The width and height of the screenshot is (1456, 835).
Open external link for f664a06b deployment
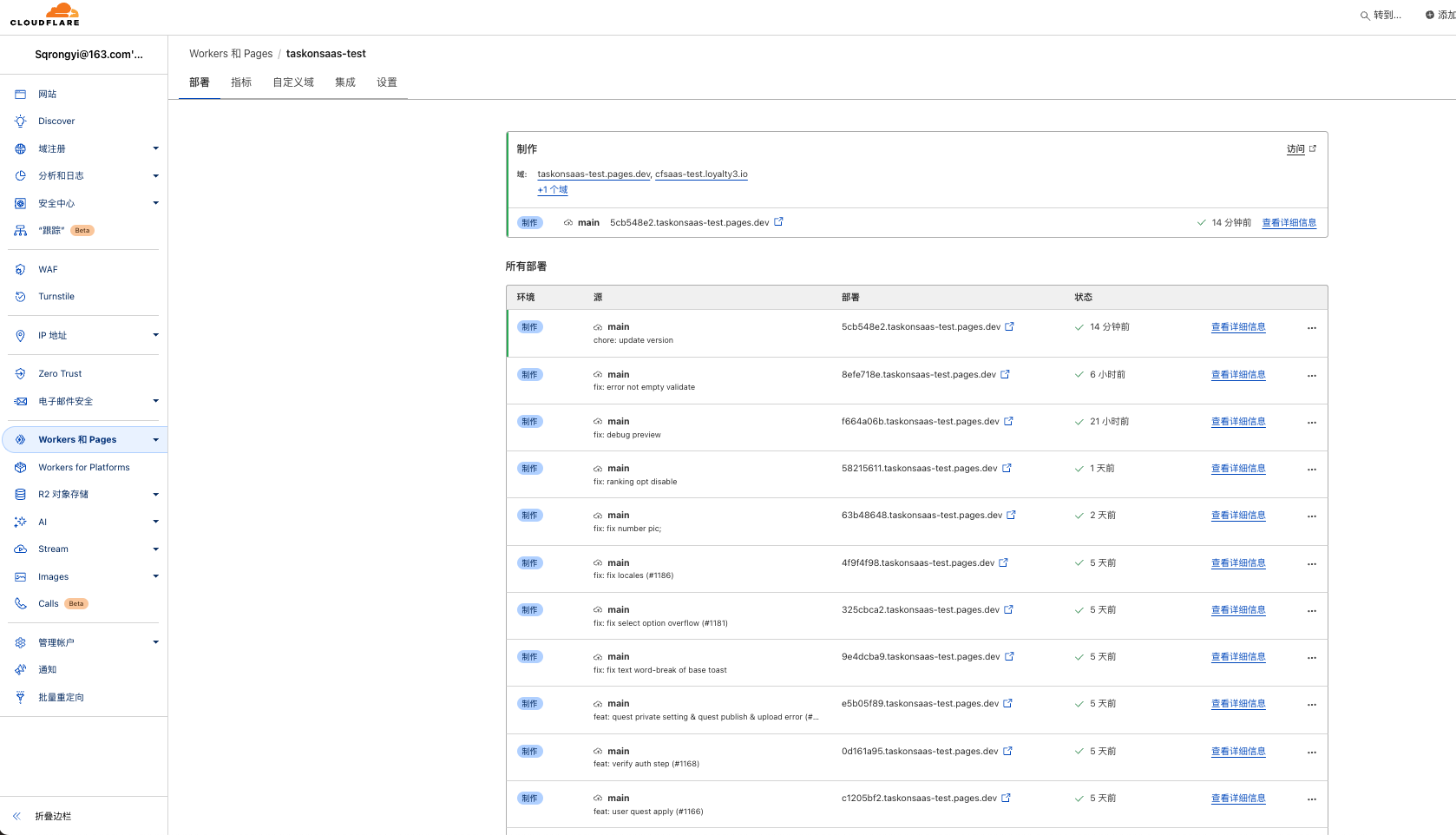coord(1008,422)
